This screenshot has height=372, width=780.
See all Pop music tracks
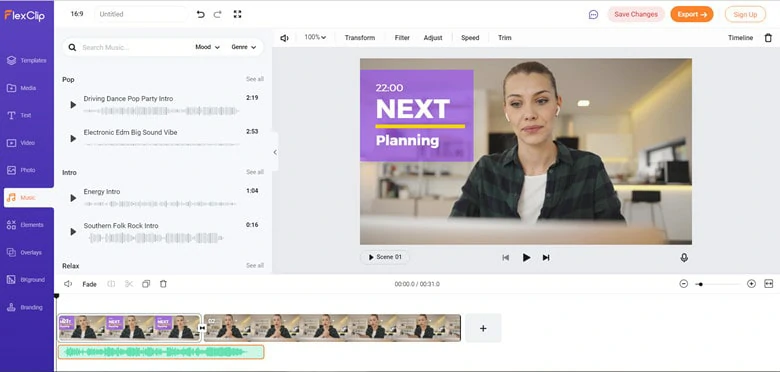coord(255,79)
